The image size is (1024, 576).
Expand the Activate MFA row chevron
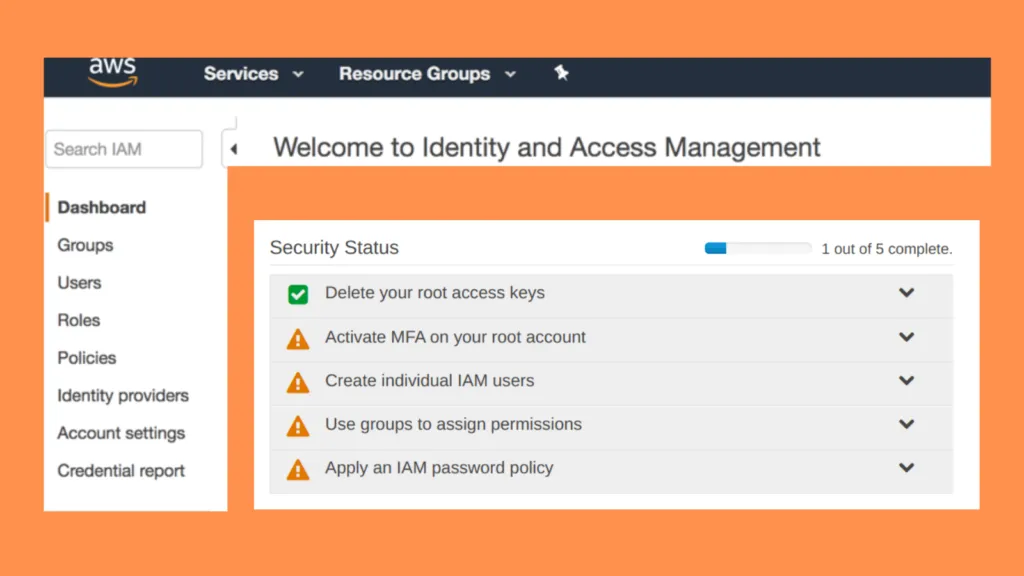pyautogui.click(x=906, y=337)
